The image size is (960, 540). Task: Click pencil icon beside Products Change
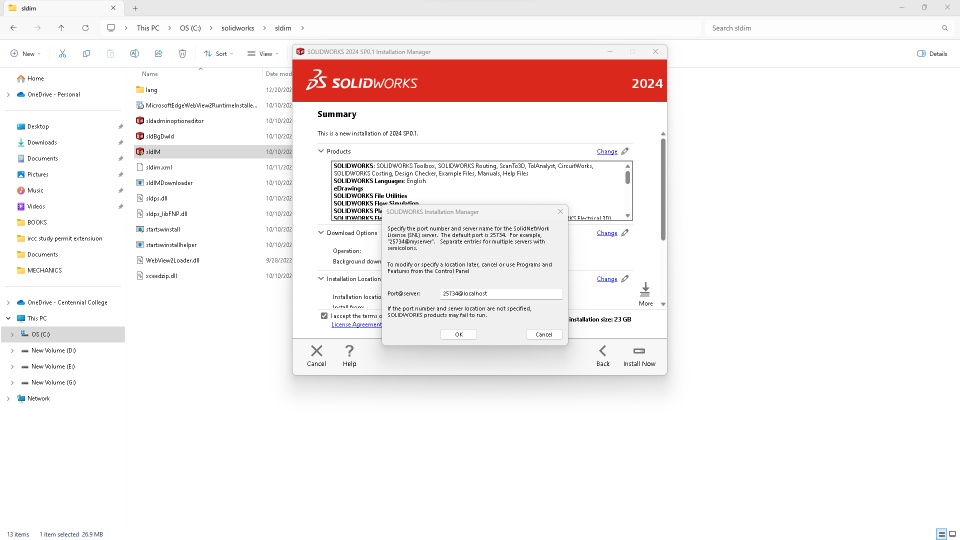[x=624, y=151]
